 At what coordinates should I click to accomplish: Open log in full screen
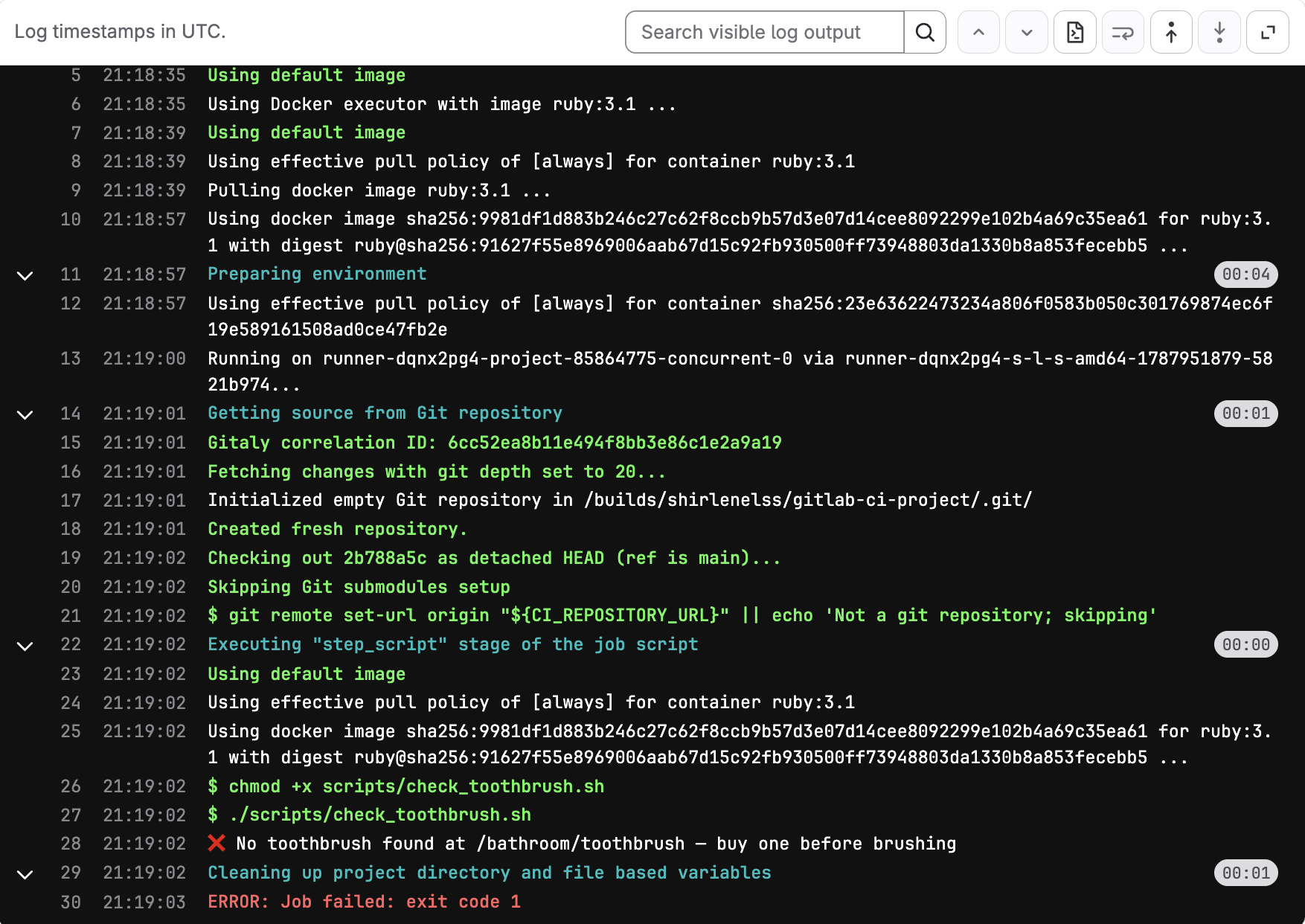(1268, 32)
